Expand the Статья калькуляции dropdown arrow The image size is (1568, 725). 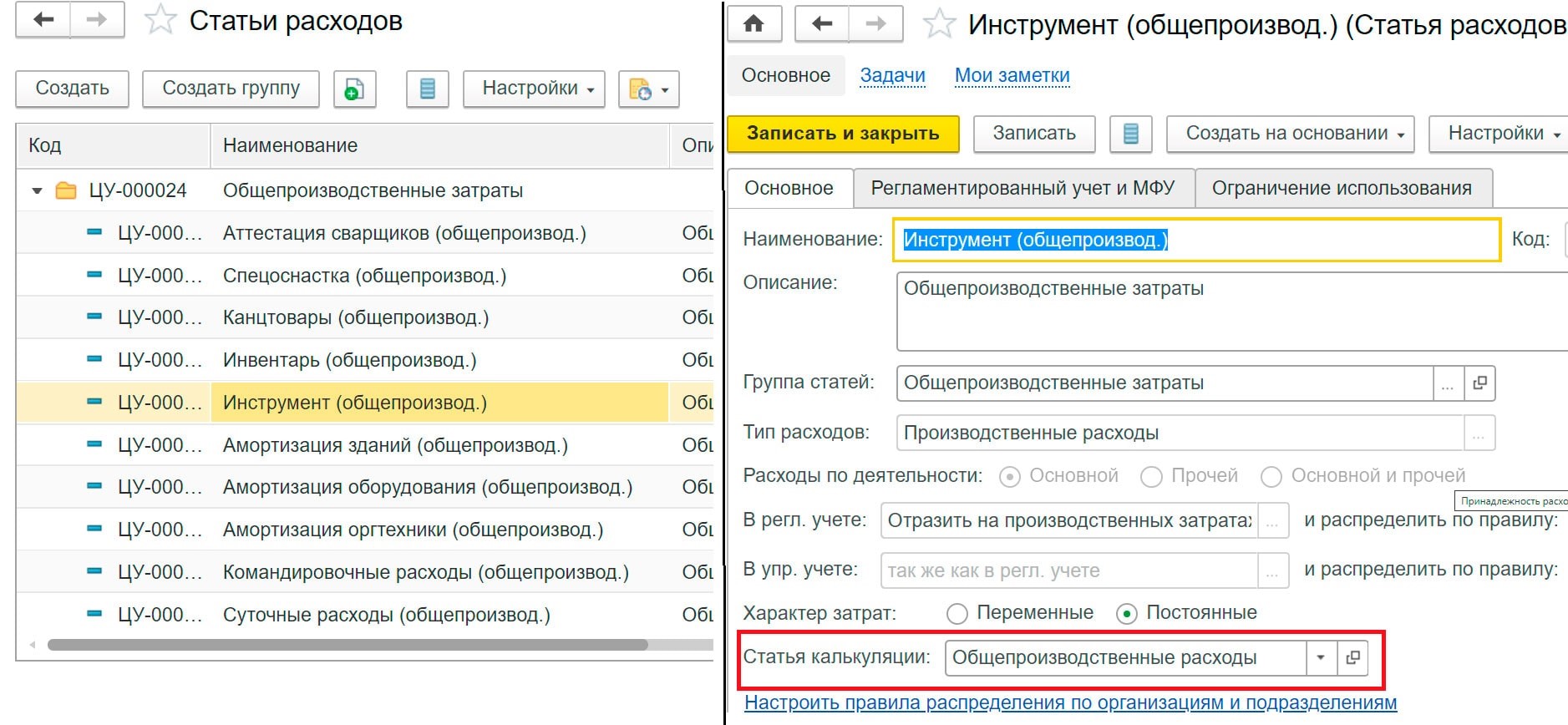(x=1321, y=657)
